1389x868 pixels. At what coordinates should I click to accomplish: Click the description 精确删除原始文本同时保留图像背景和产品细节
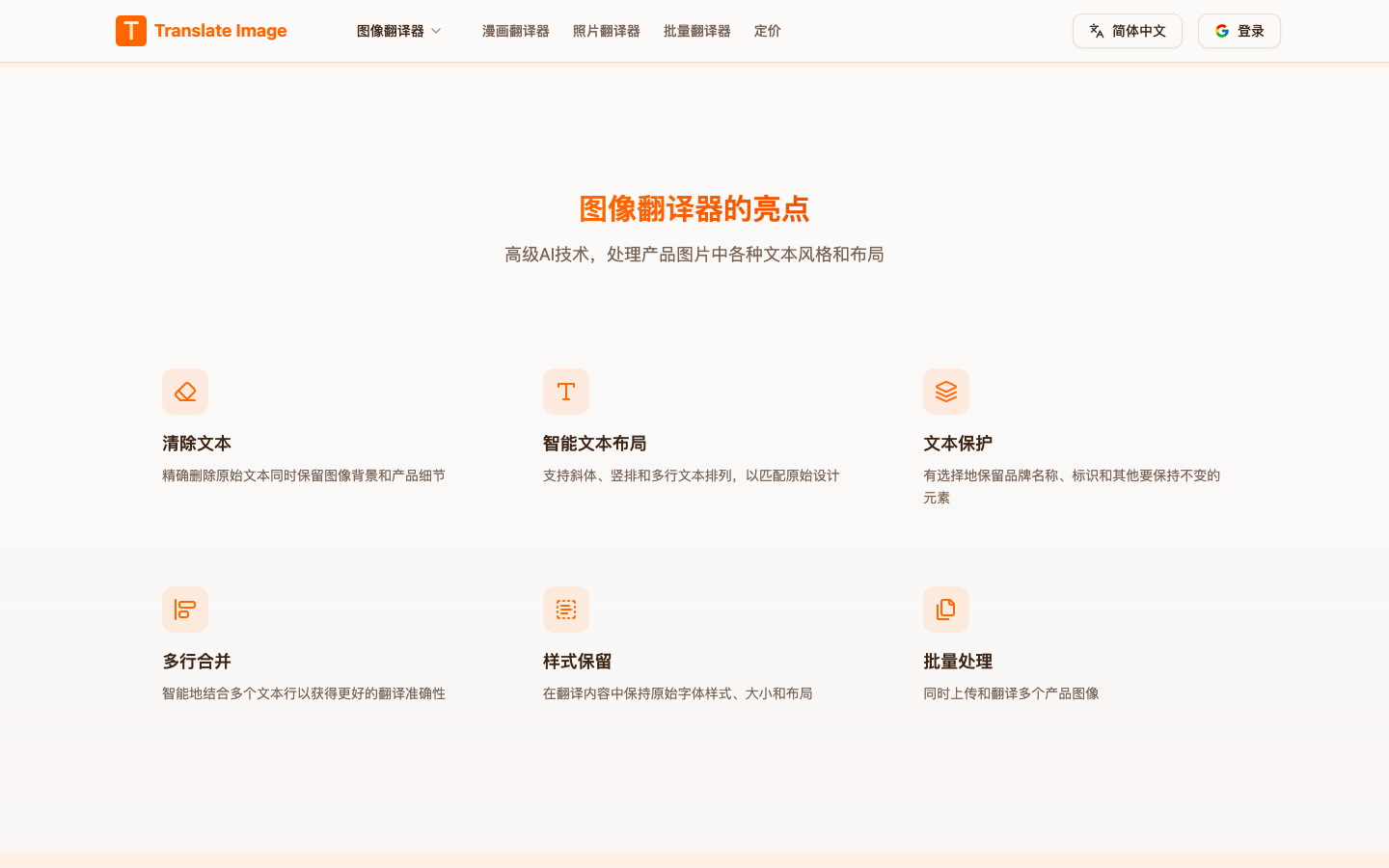[x=304, y=475]
